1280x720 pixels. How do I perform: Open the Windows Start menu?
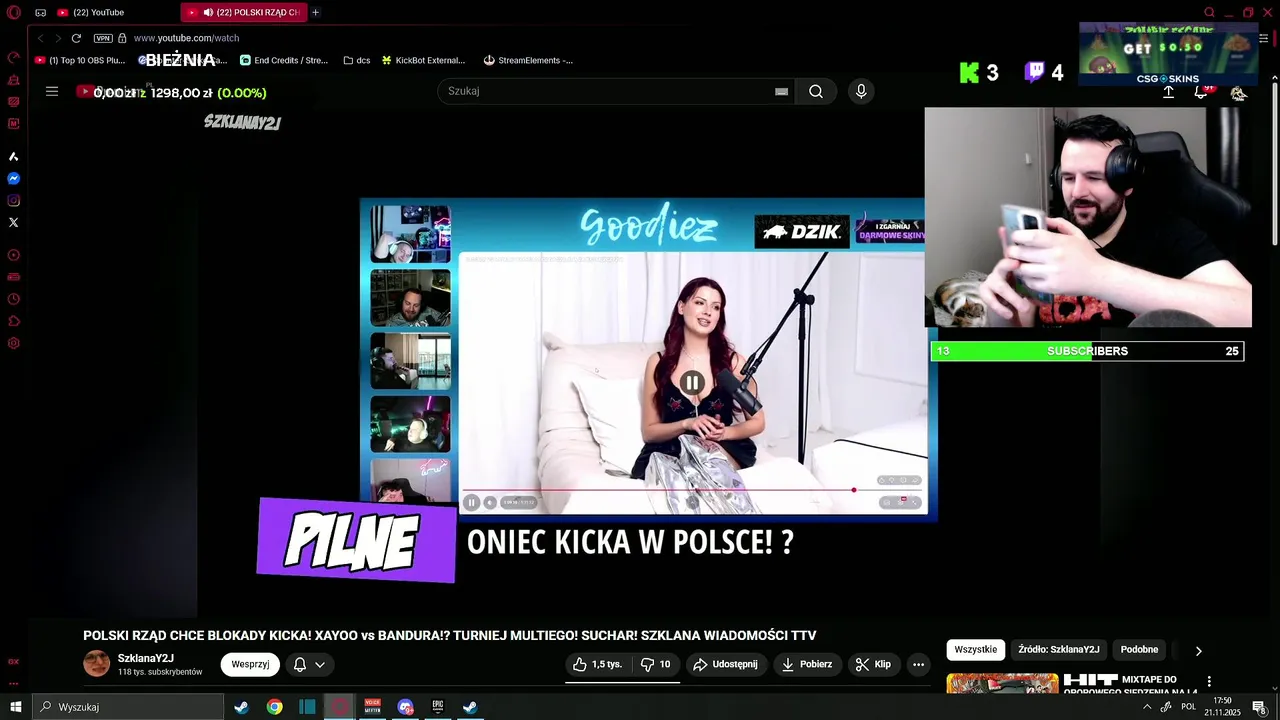point(15,707)
